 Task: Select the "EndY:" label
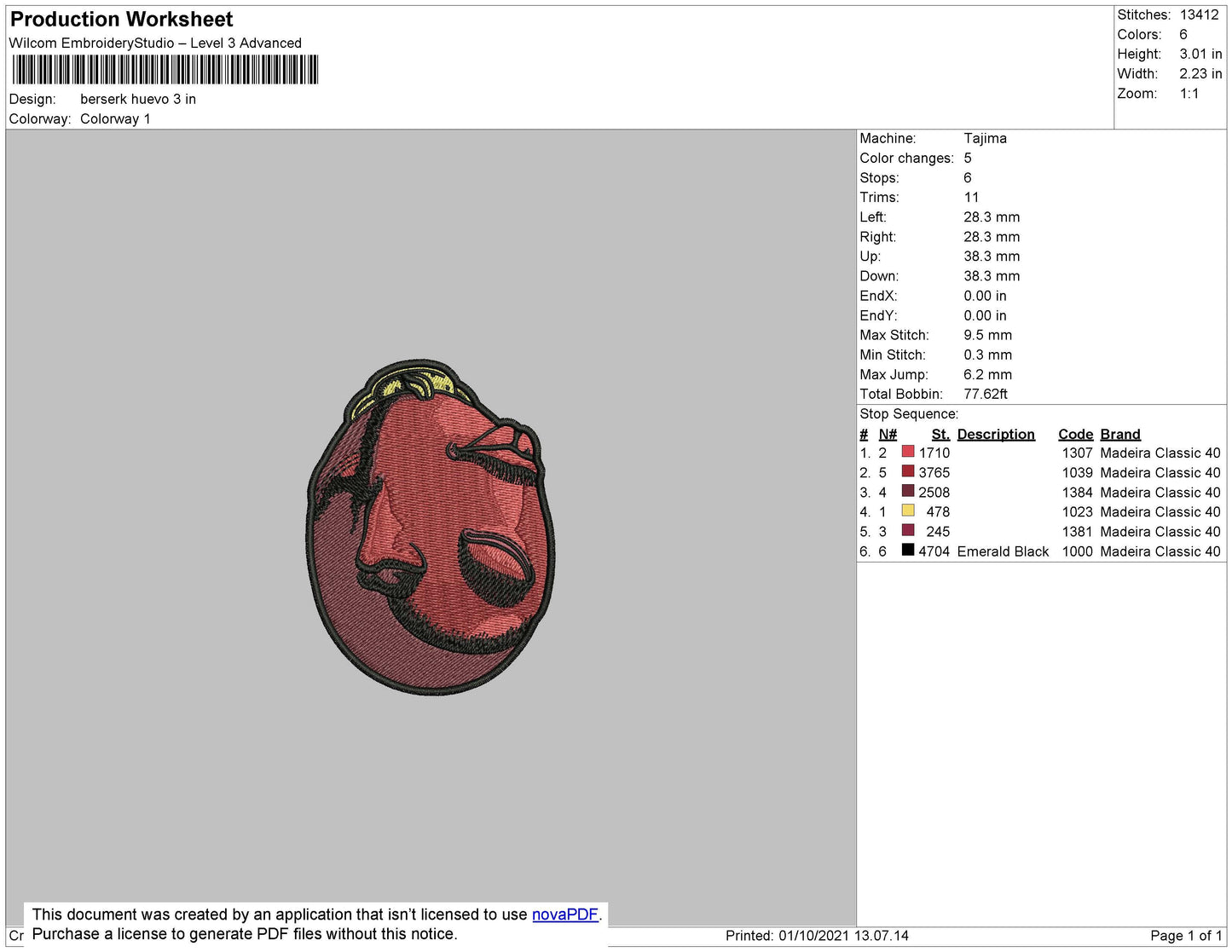click(878, 315)
